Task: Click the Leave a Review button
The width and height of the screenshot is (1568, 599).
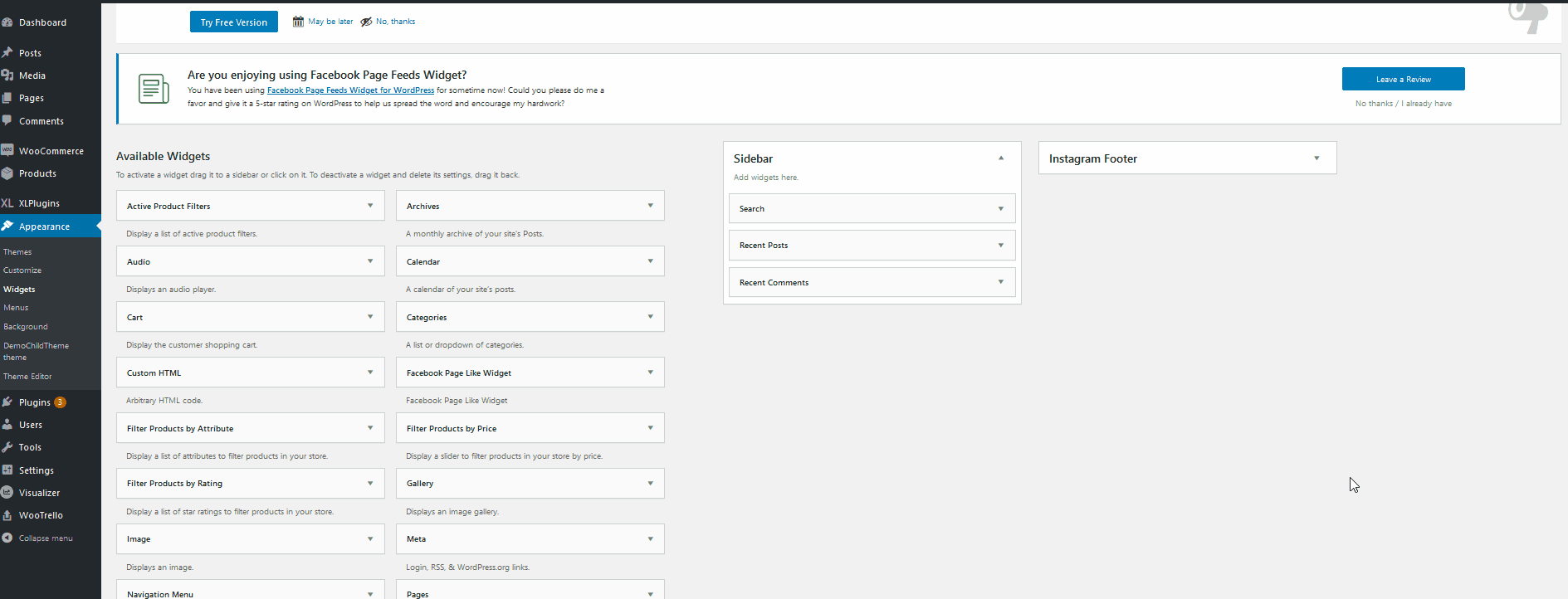Action: [1403, 79]
